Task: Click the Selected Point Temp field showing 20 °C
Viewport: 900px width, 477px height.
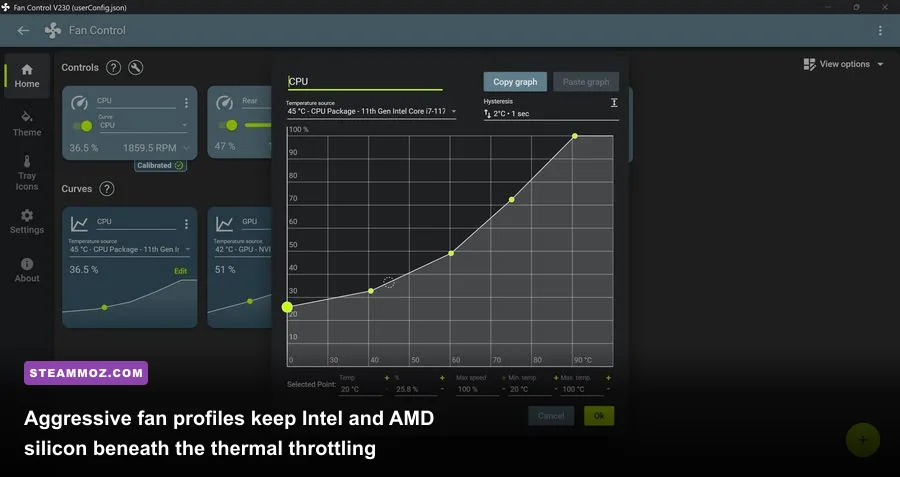Action: pos(360,389)
